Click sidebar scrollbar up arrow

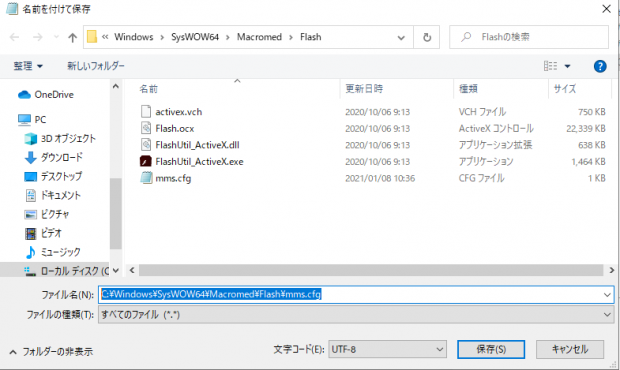[x=115, y=86]
